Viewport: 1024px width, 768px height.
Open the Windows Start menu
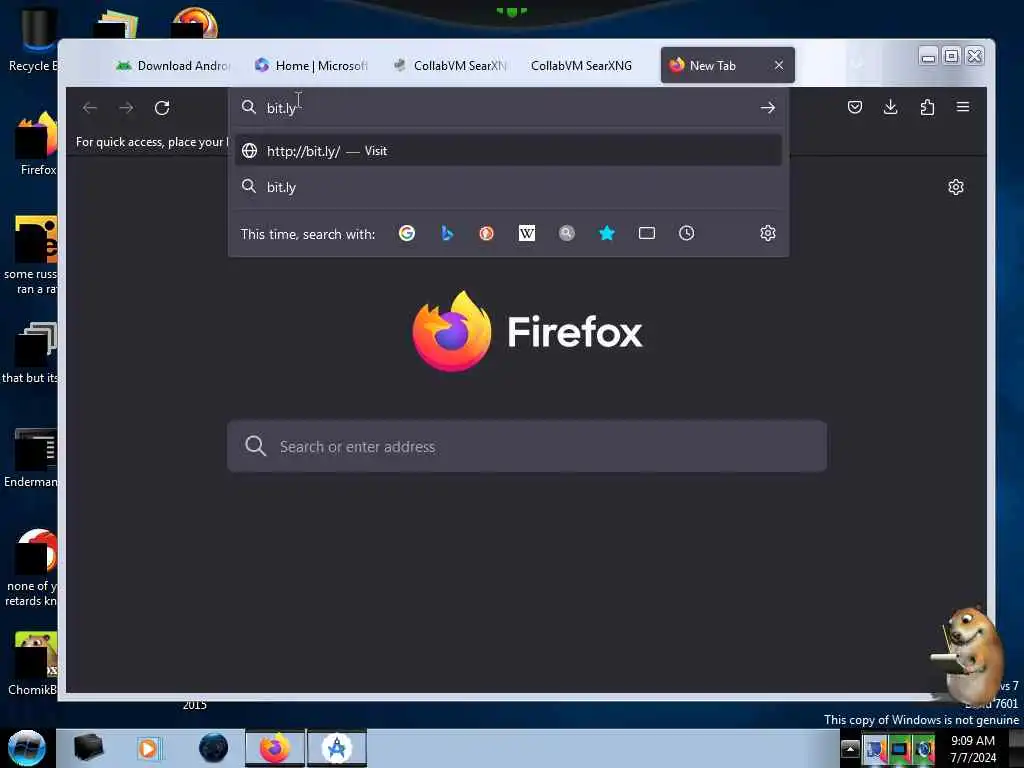[26, 748]
